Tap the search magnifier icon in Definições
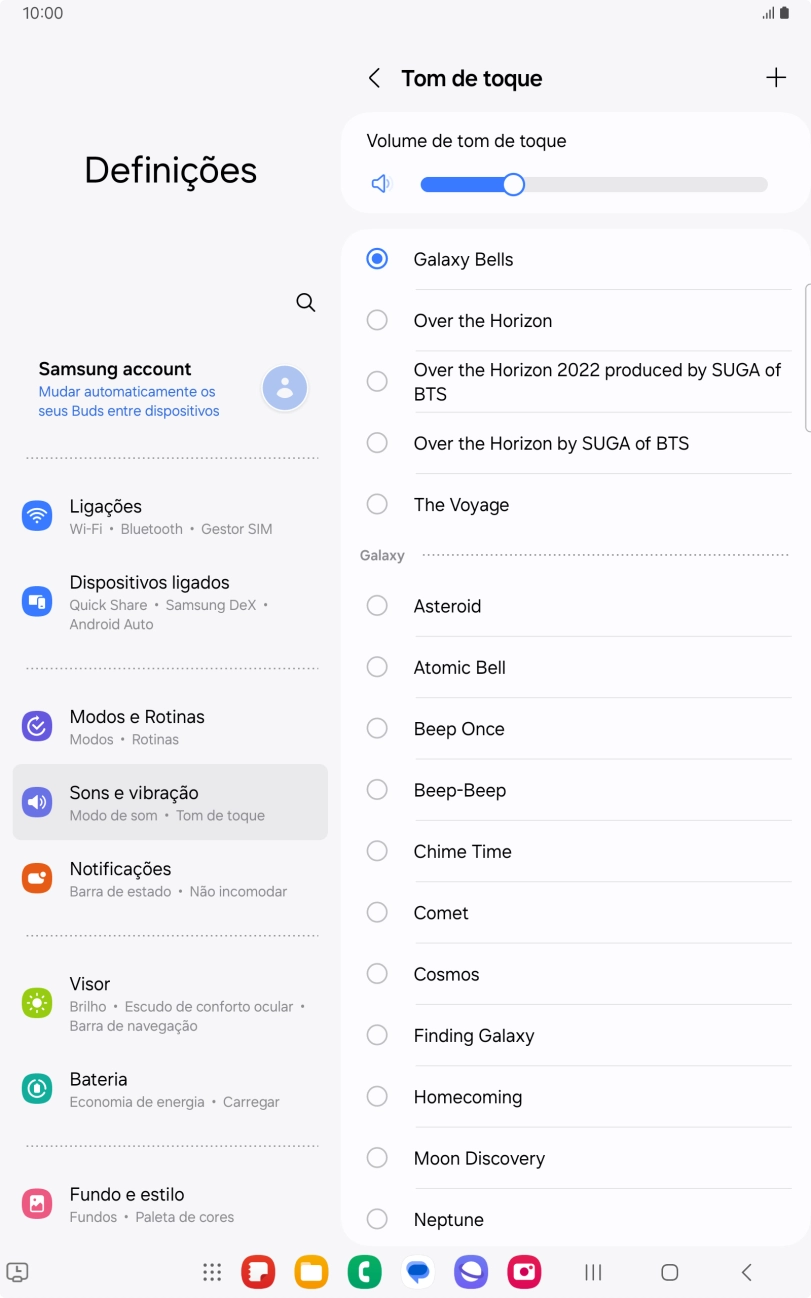811x1298 pixels. pos(306,302)
